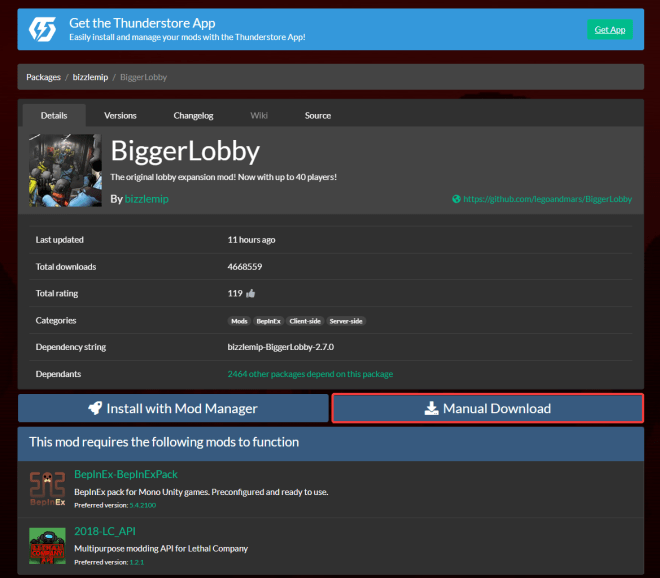This screenshot has height=578, width=660.
Task: Click the rocket icon on Install button
Action: tap(95, 408)
